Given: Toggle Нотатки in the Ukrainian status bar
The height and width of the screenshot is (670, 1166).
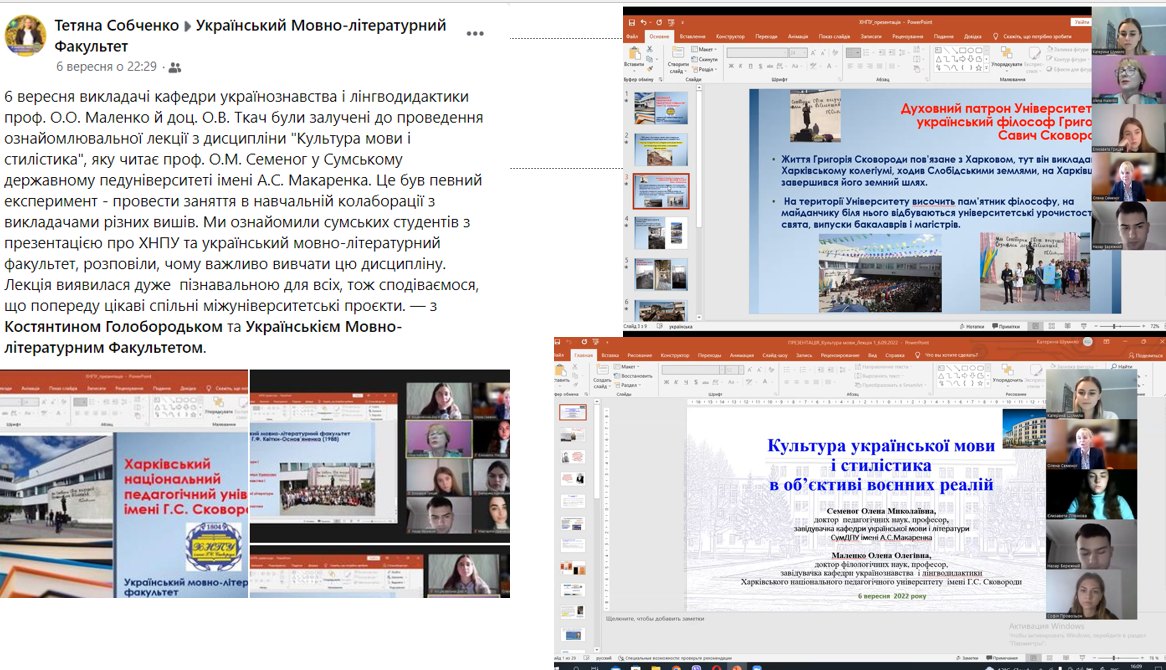Looking at the screenshot, I should pyautogui.click(x=974, y=326).
